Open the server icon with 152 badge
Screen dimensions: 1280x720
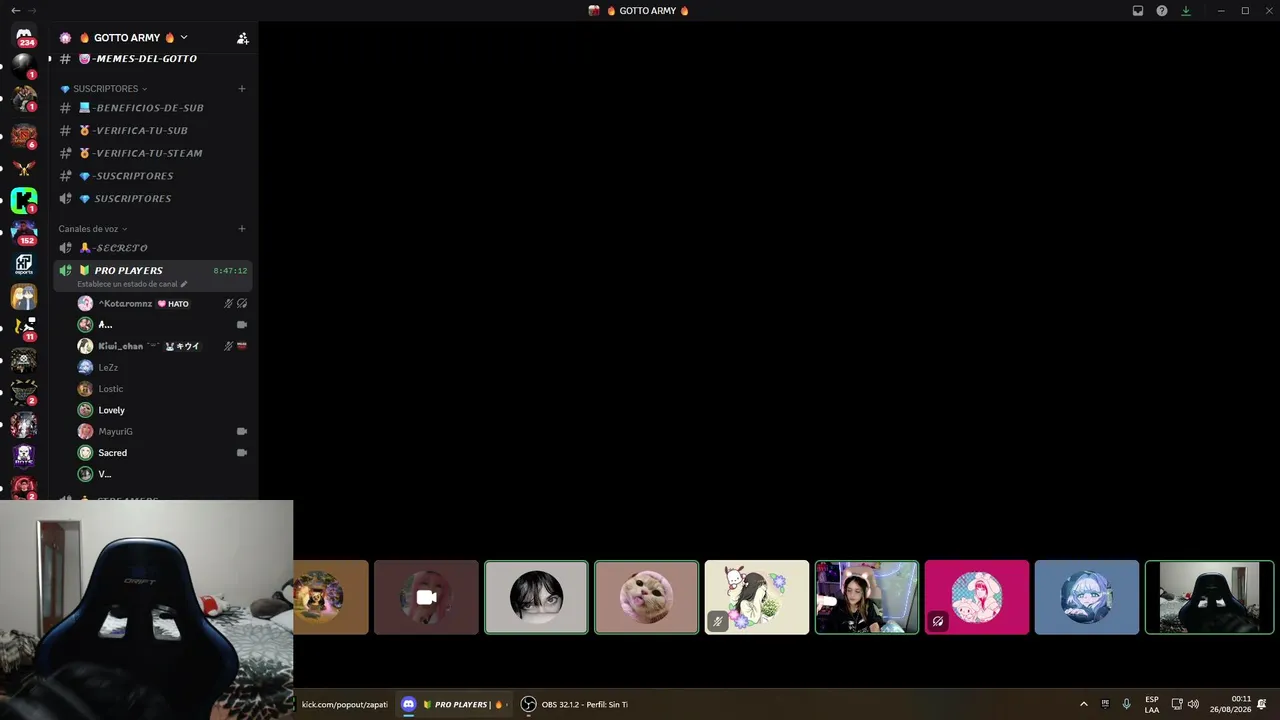click(x=24, y=232)
